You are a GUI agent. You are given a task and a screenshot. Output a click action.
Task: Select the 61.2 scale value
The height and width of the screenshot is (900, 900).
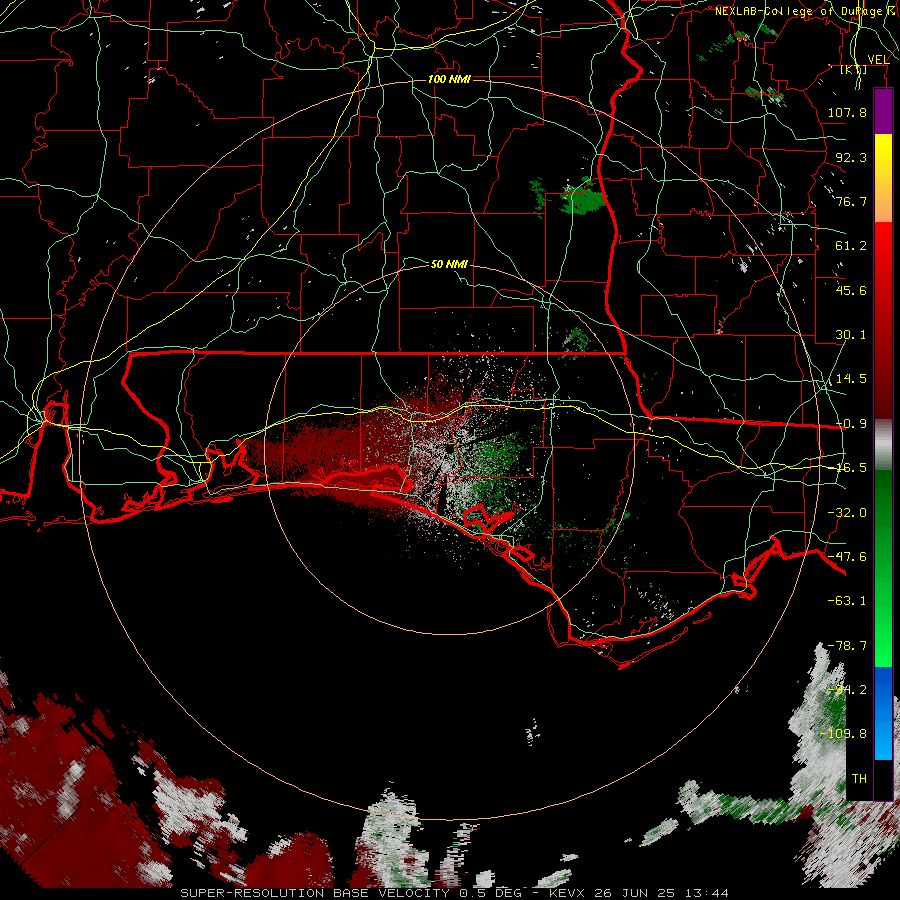851,246
